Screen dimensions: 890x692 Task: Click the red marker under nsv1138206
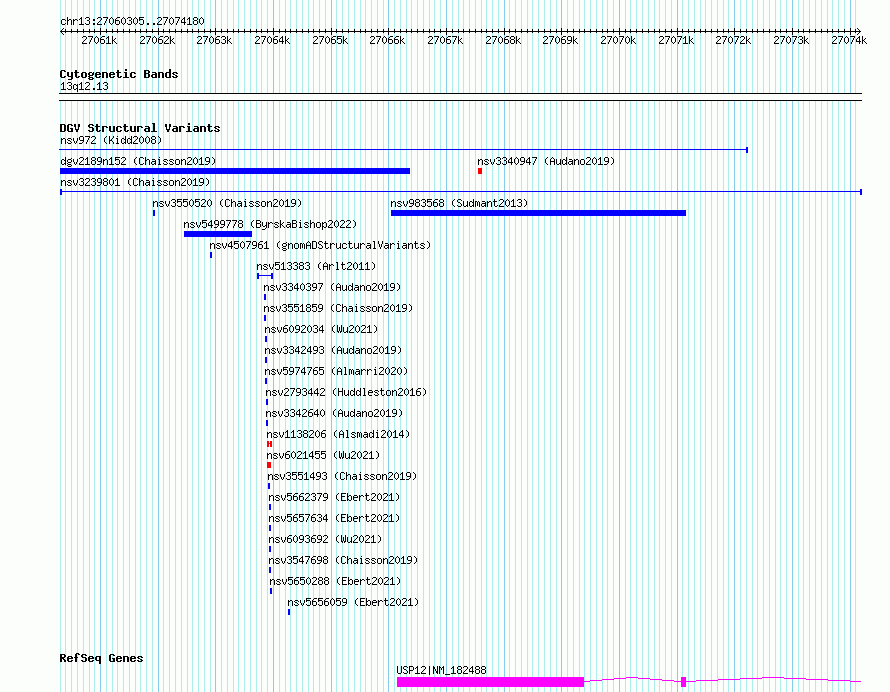pyautogui.click(x=269, y=444)
